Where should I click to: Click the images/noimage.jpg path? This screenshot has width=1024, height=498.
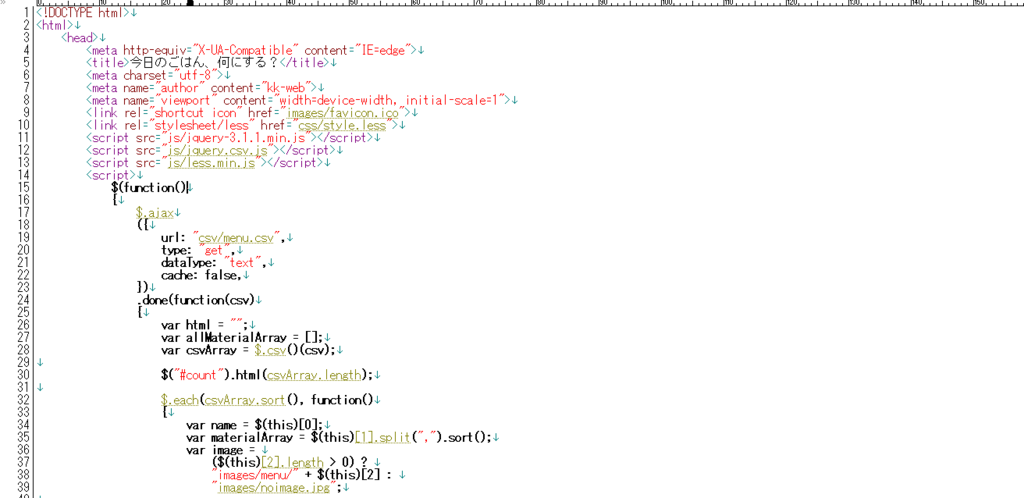point(274,487)
